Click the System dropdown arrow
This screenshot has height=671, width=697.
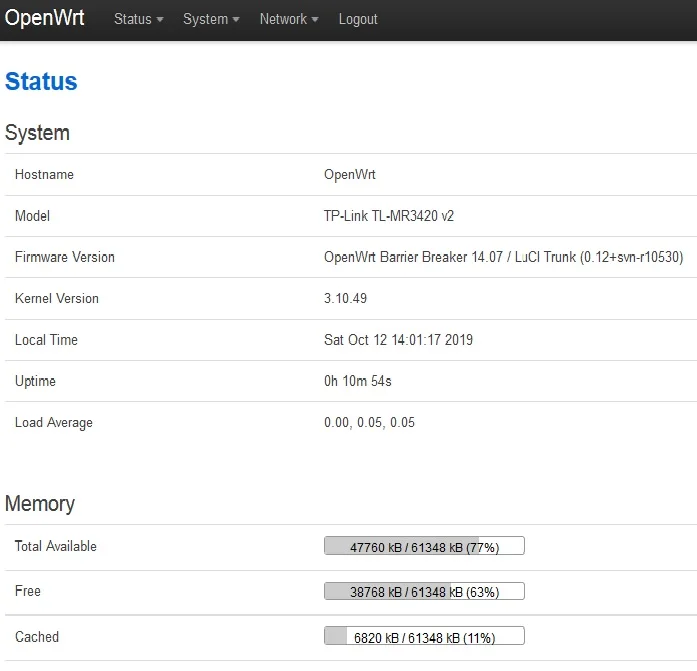pyautogui.click(x=236, y=20)
